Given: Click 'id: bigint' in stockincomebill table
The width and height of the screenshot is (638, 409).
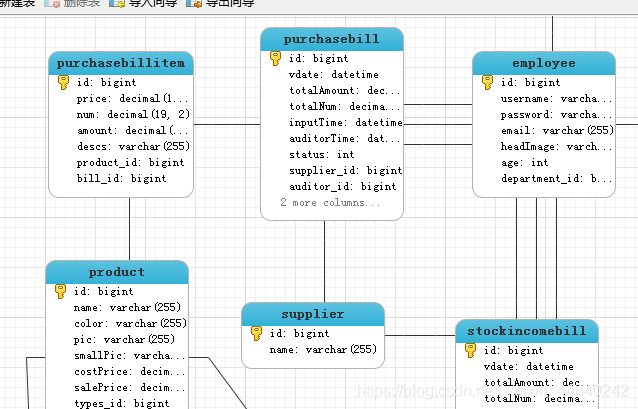Looking at the screenshot, I should point(513,351).
